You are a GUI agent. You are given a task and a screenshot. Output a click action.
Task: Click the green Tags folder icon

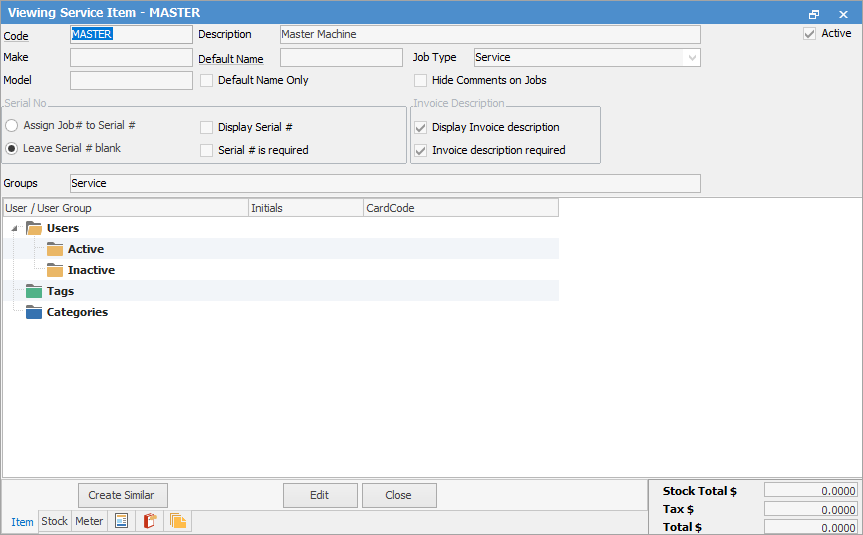click(x=34, y=291)
